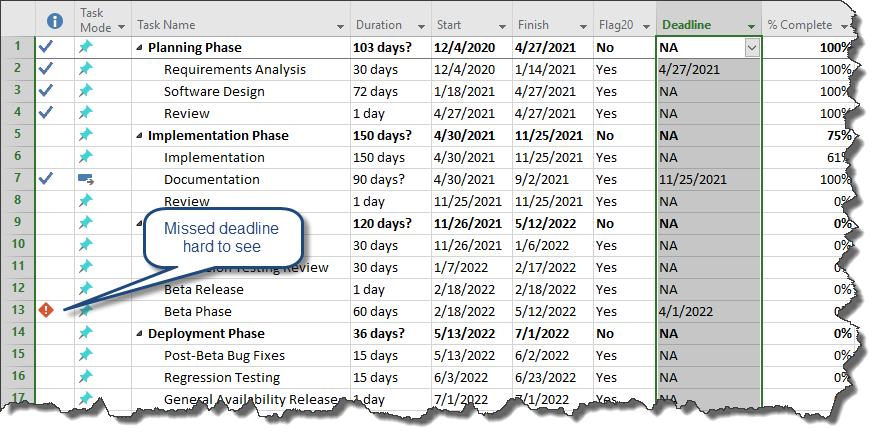Click the 72 days duration cell

(x=391, y=91)
